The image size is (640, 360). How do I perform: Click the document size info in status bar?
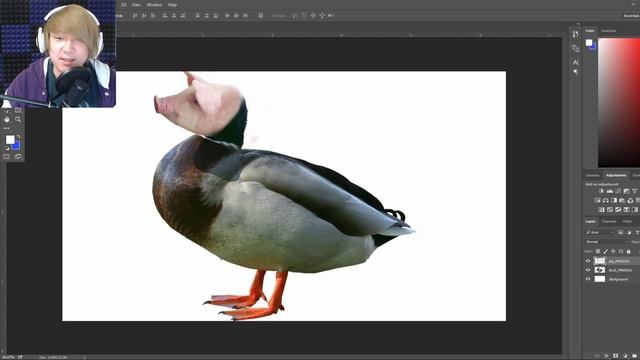coord(53,357)
